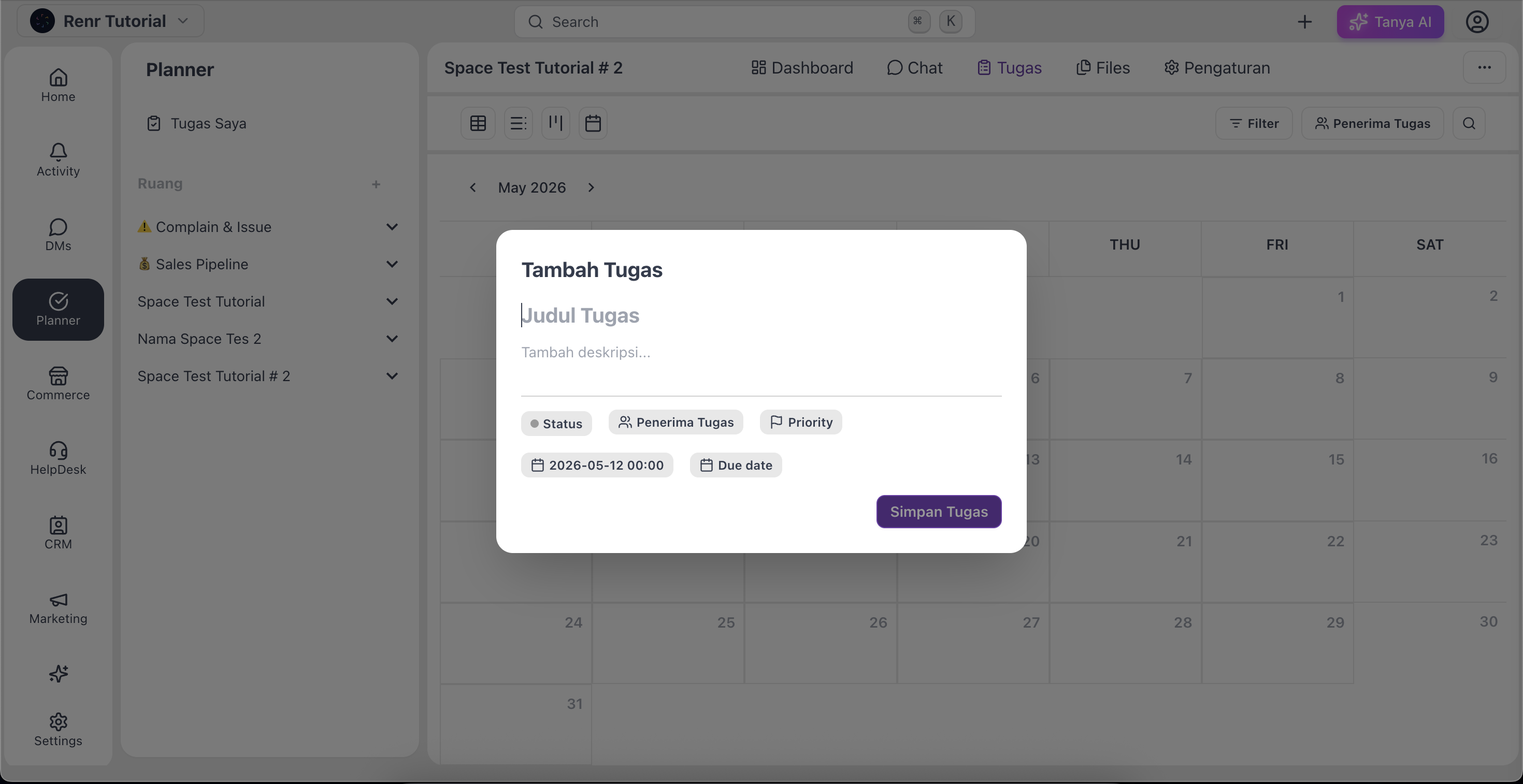Focus Tambah deskripsi field
Image resolution: width=1523 pixels, height=784 pixels.
761,353
